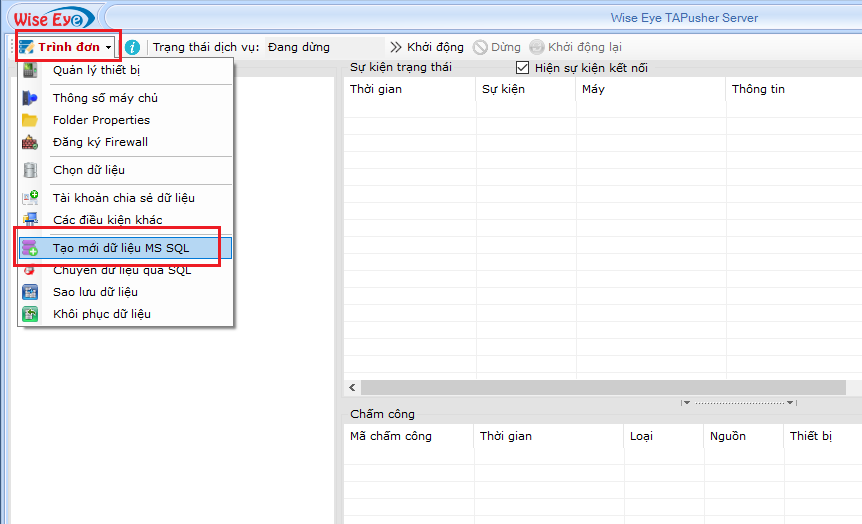Click the blue info icon in toolbar

coord(132,47)
